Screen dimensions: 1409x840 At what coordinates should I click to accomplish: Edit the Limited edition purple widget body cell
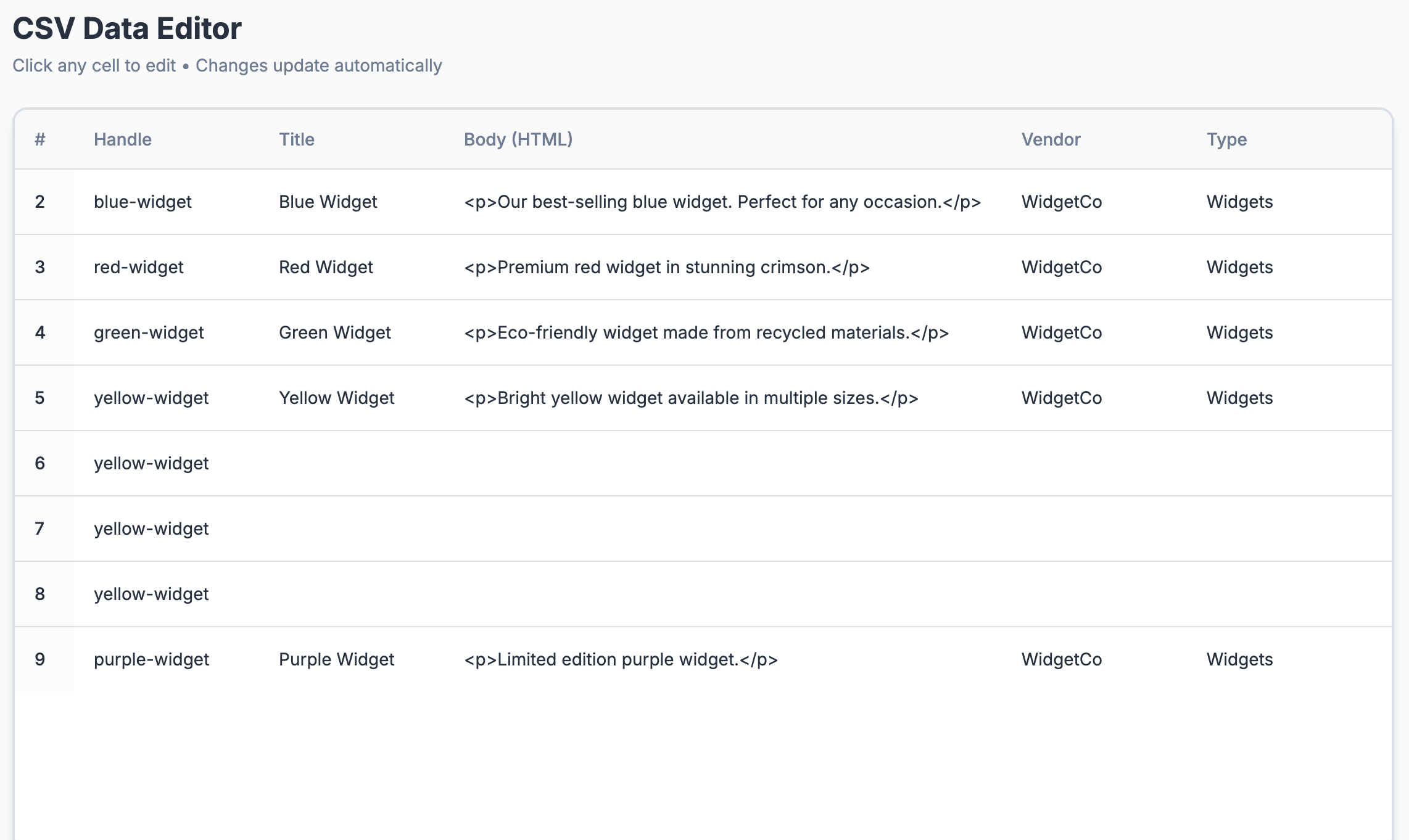pos(622,659)
